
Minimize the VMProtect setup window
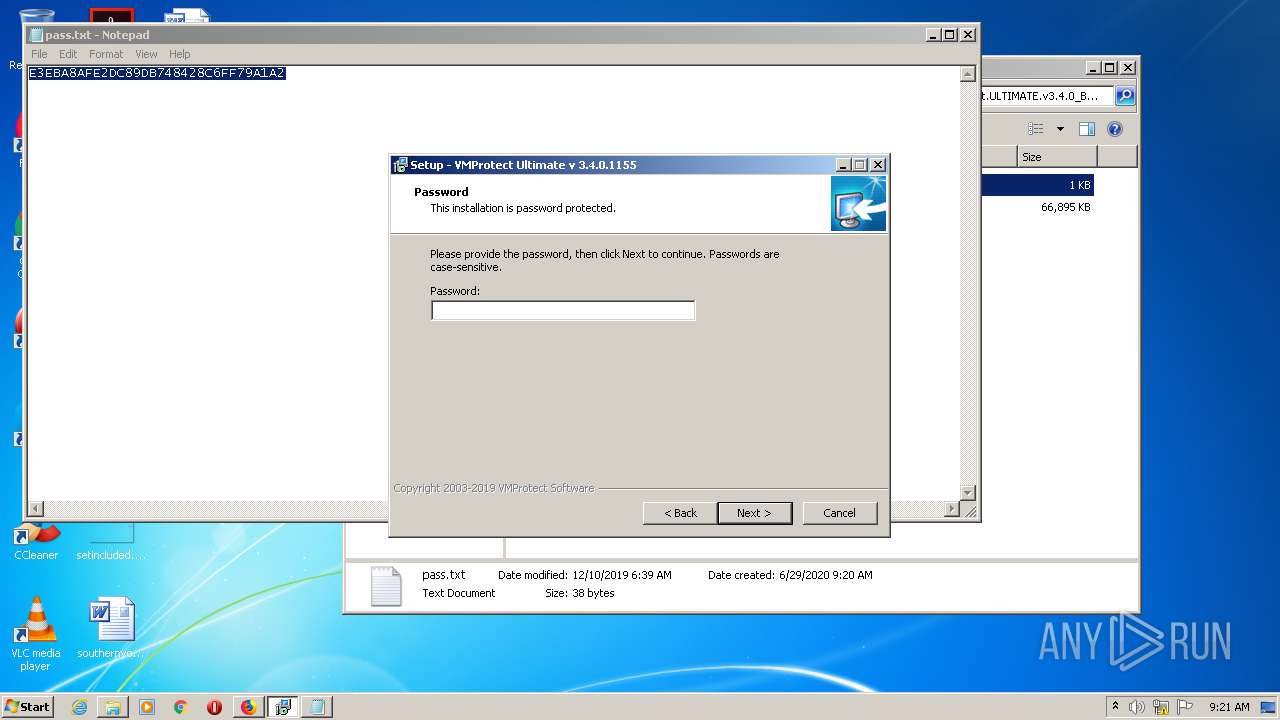(843, 165)
